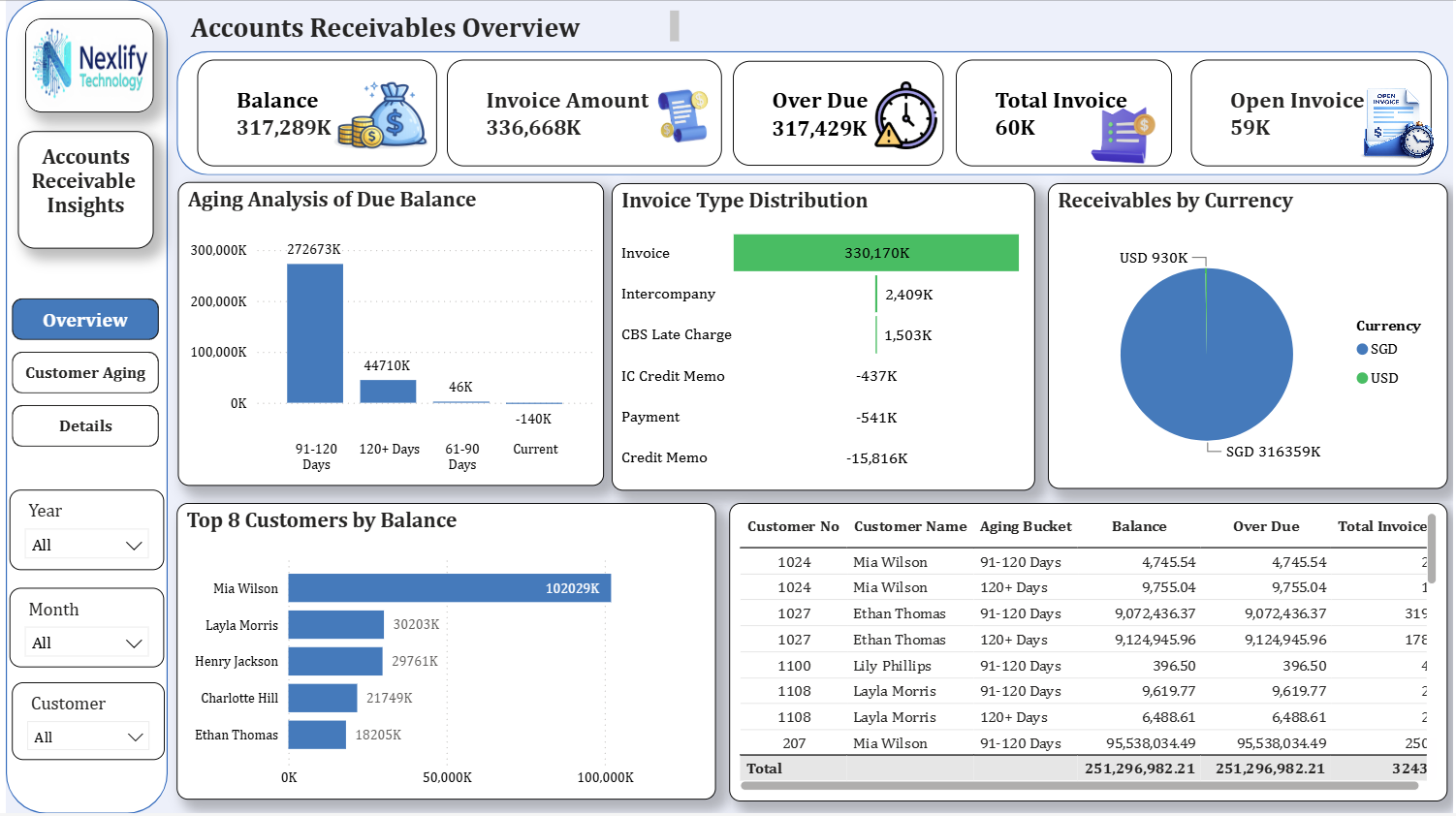Select the Over Due 317,429K card
Image resolution: width=1456 pixels, height=816 pixels.
click(x=838, y=113)
